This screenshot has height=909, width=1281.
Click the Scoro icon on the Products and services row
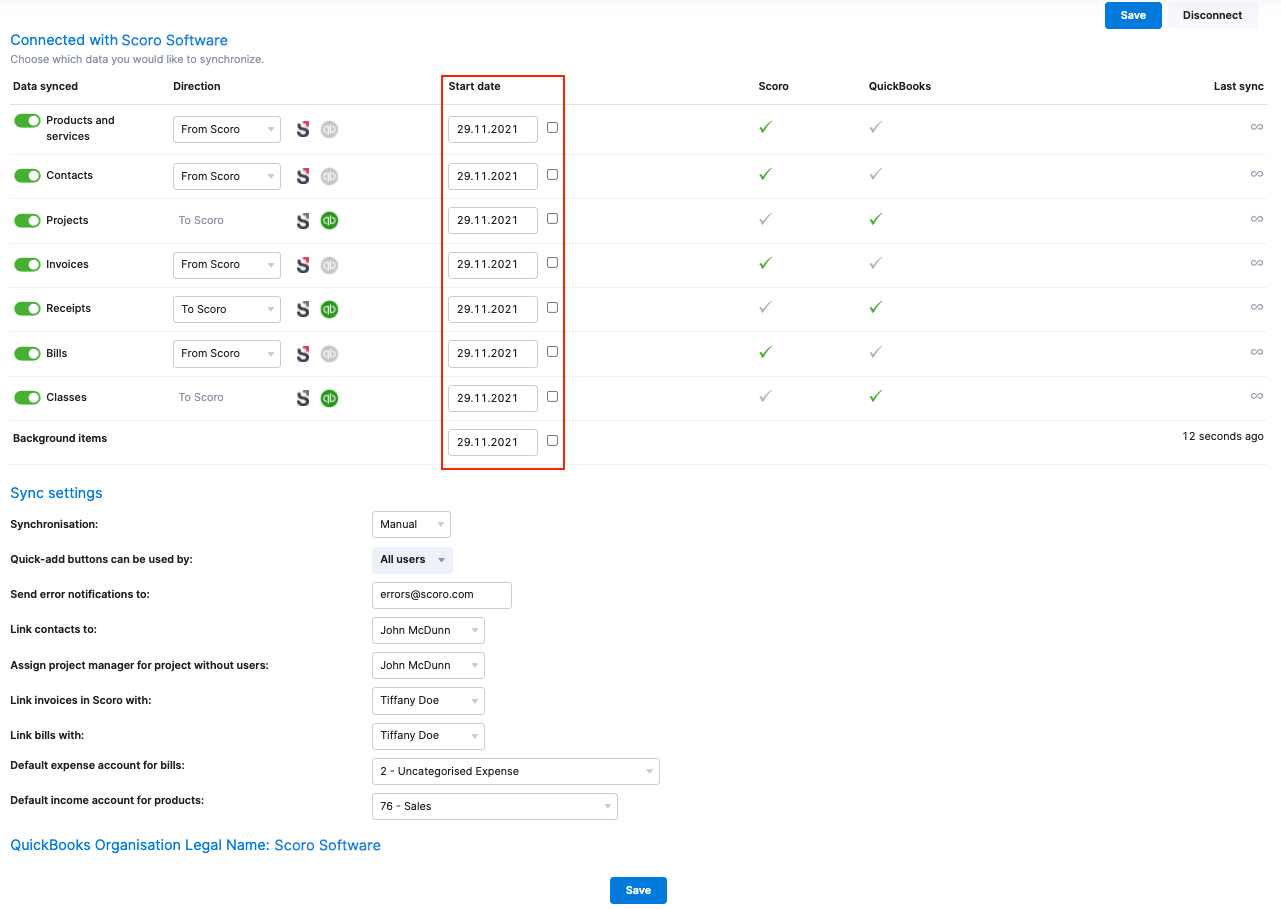(x=303, y=129)
